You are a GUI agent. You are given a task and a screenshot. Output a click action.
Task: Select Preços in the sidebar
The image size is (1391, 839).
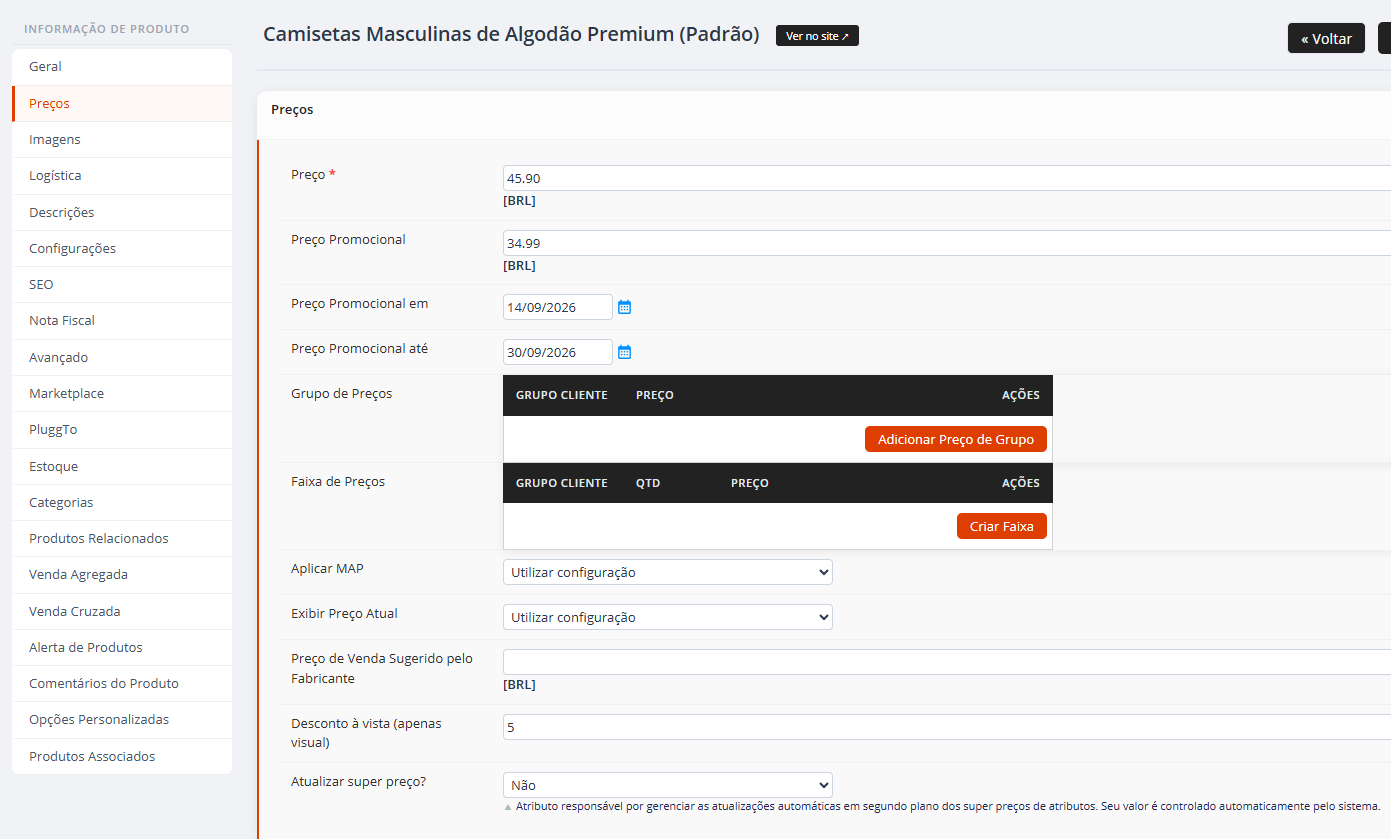122,103
